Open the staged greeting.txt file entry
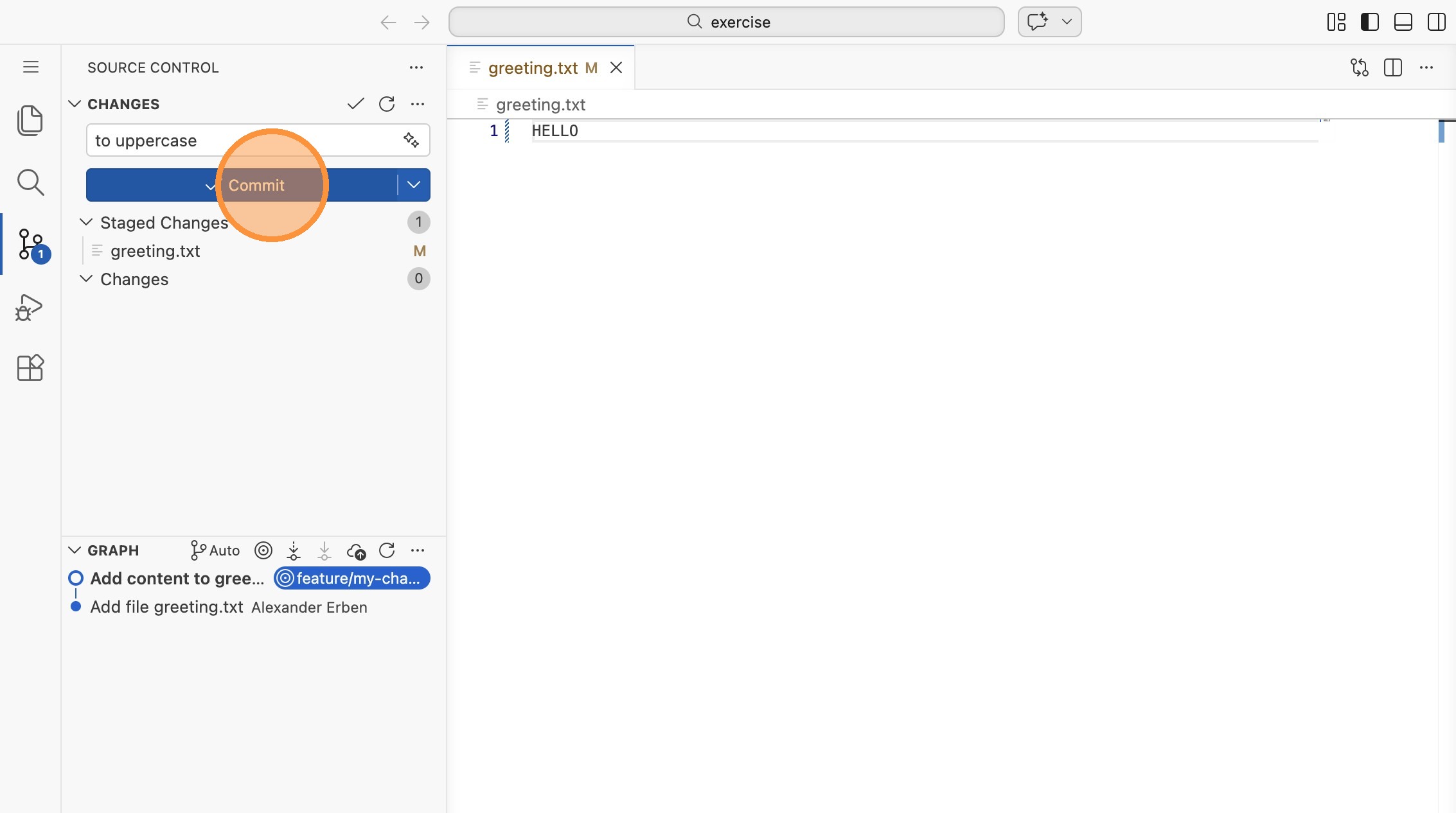 155,251
